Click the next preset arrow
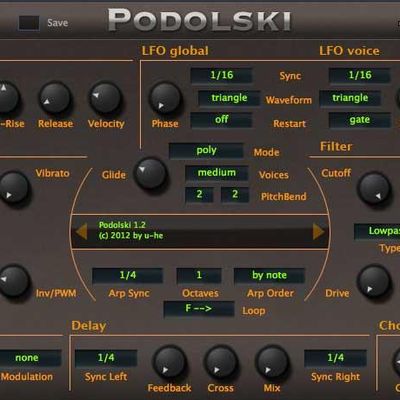Screen dimensions: 400x400 pyautogui.click(x=318, y=231)
